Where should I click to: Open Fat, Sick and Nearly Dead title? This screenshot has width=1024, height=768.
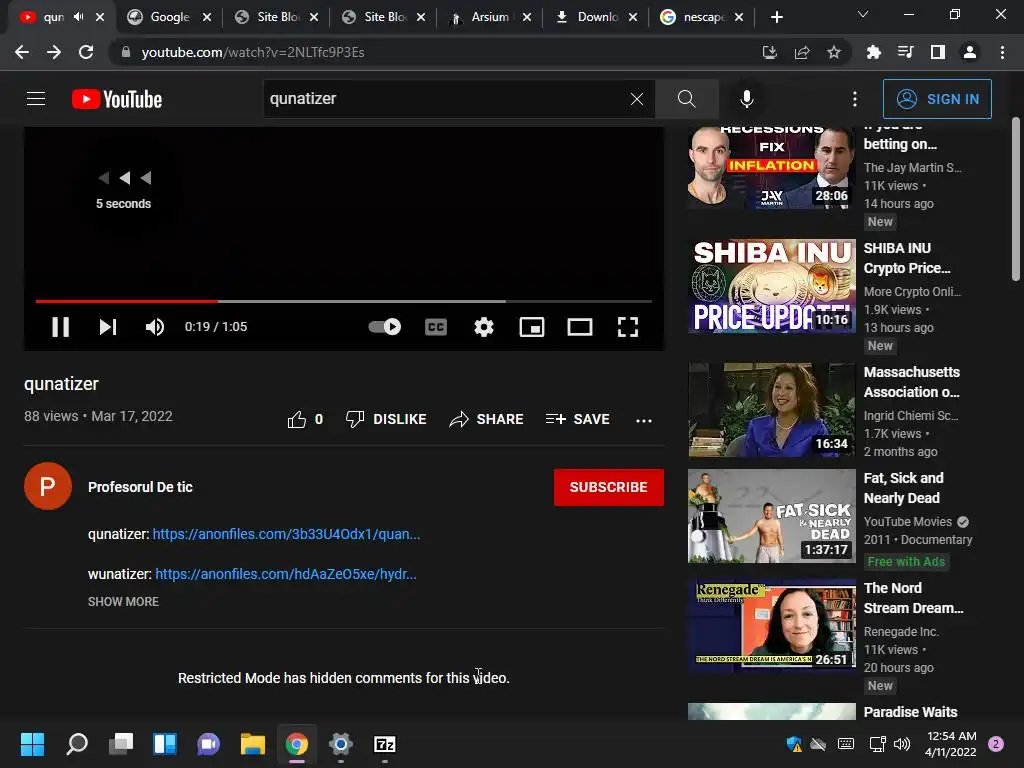(x=903, y=488)
